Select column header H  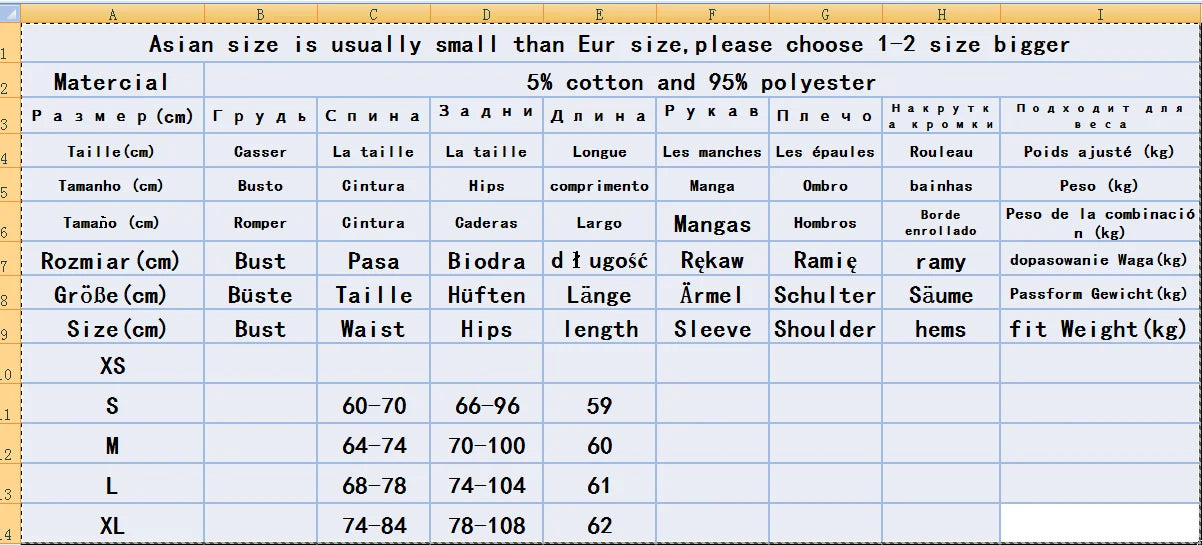coord(941,15)
